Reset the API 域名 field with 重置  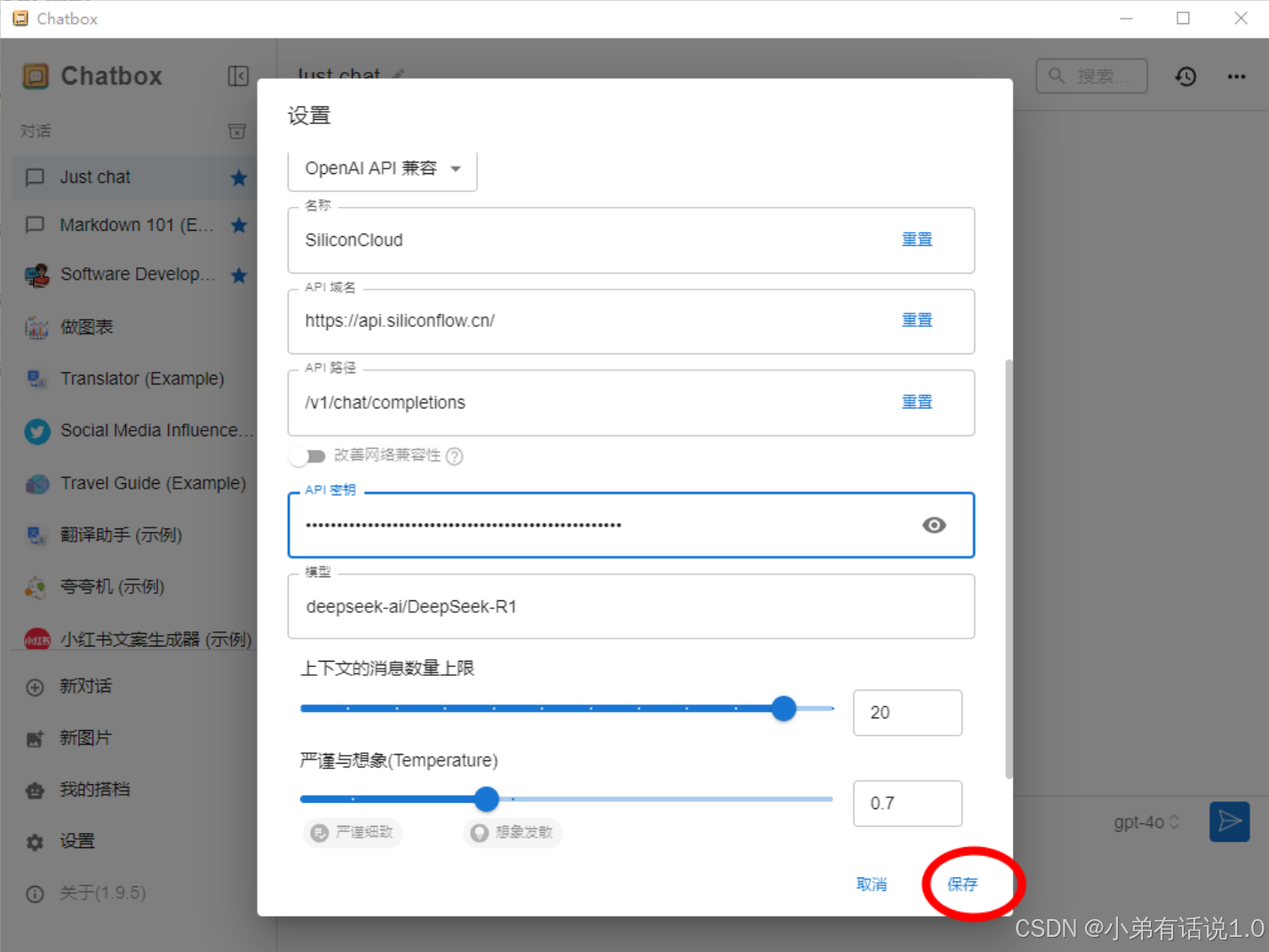pos(917,321)
